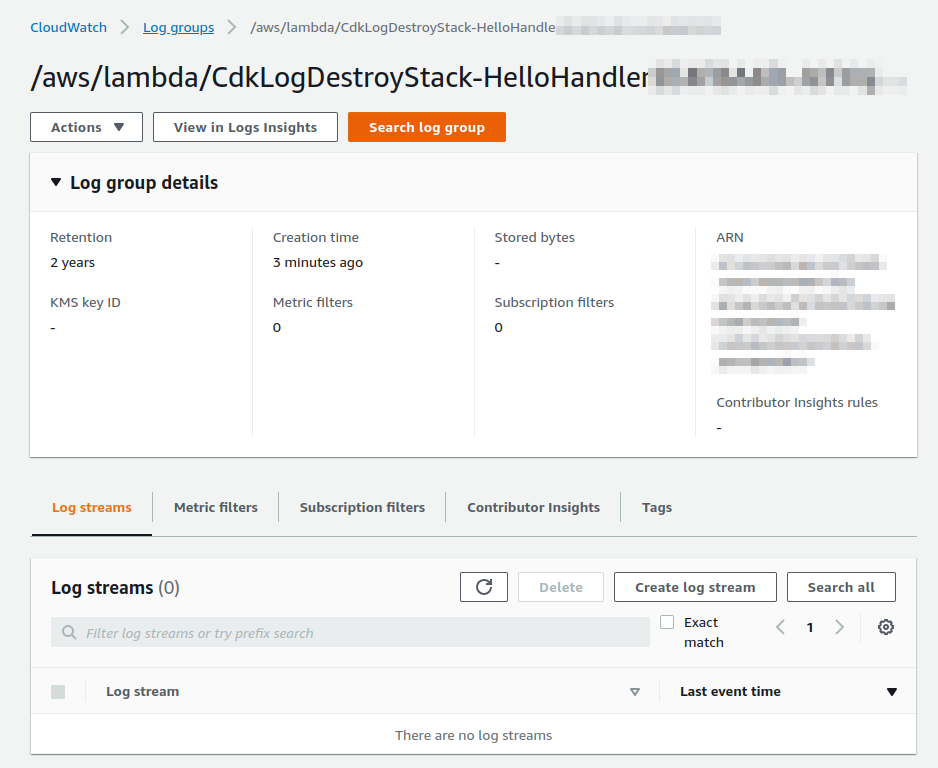
Task: Collapse the Log group details section
Action: (56, 182)
